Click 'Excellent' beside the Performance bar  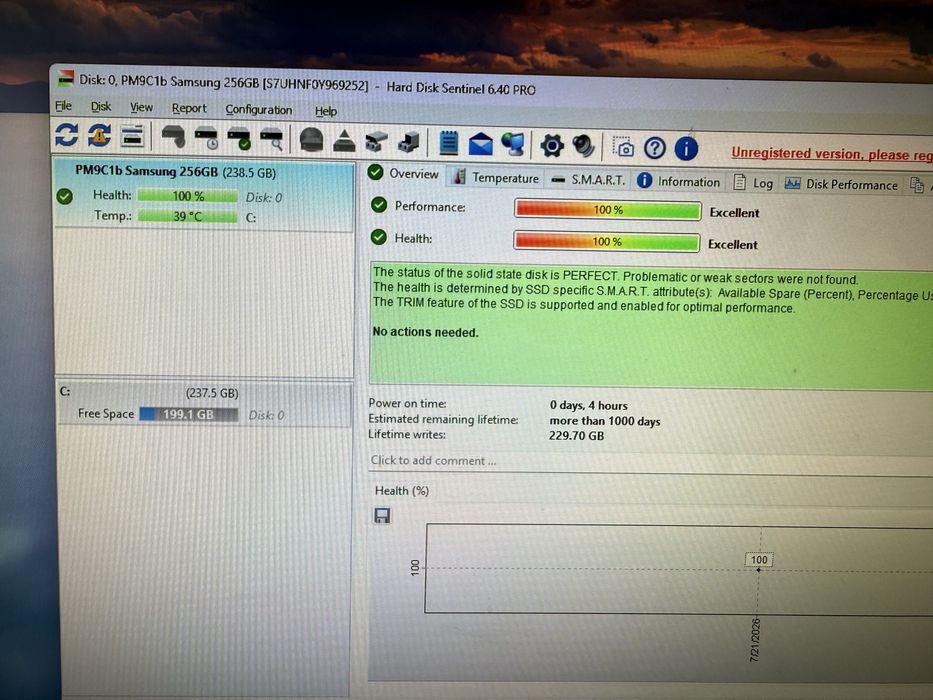(x=734, y=212)
